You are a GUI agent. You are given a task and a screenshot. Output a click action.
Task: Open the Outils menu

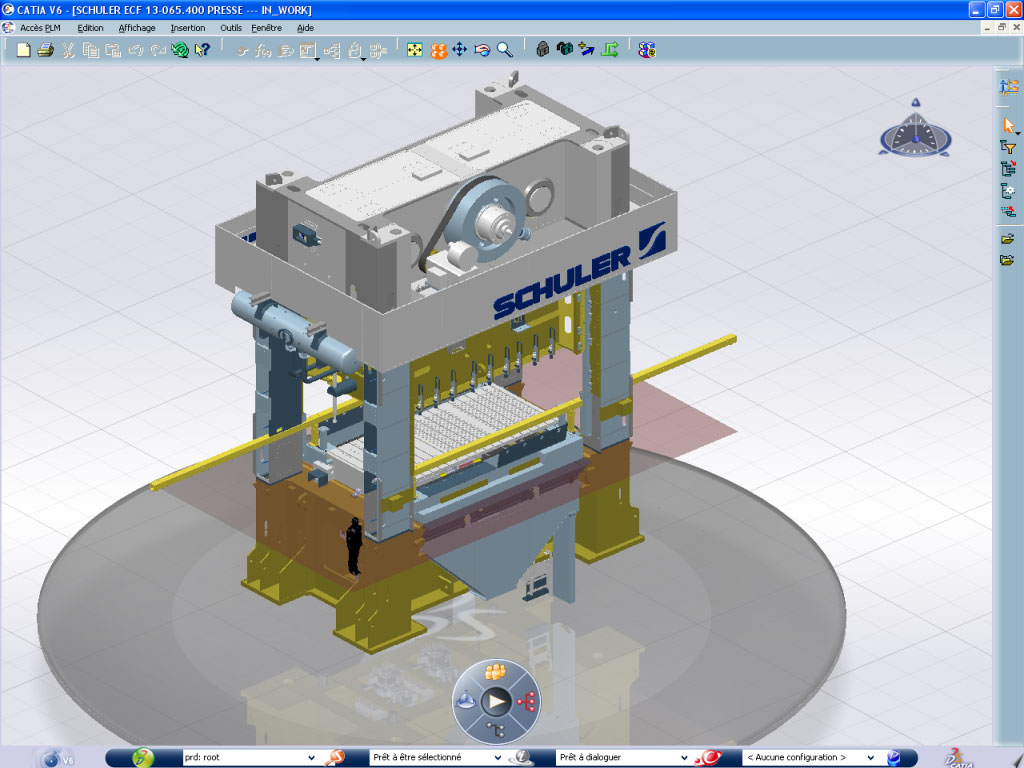[x=231, y=28]
